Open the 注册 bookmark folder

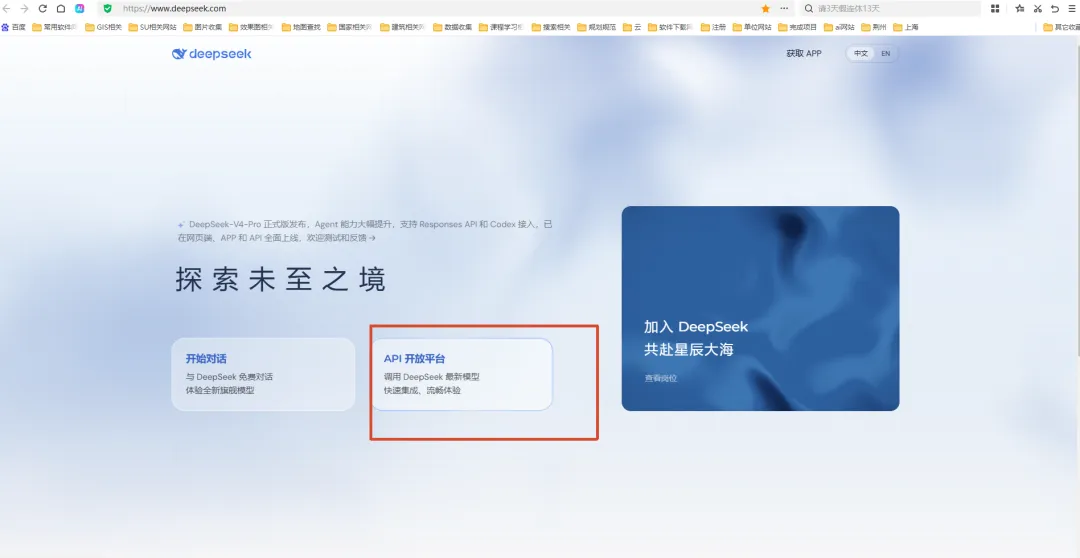714,28
